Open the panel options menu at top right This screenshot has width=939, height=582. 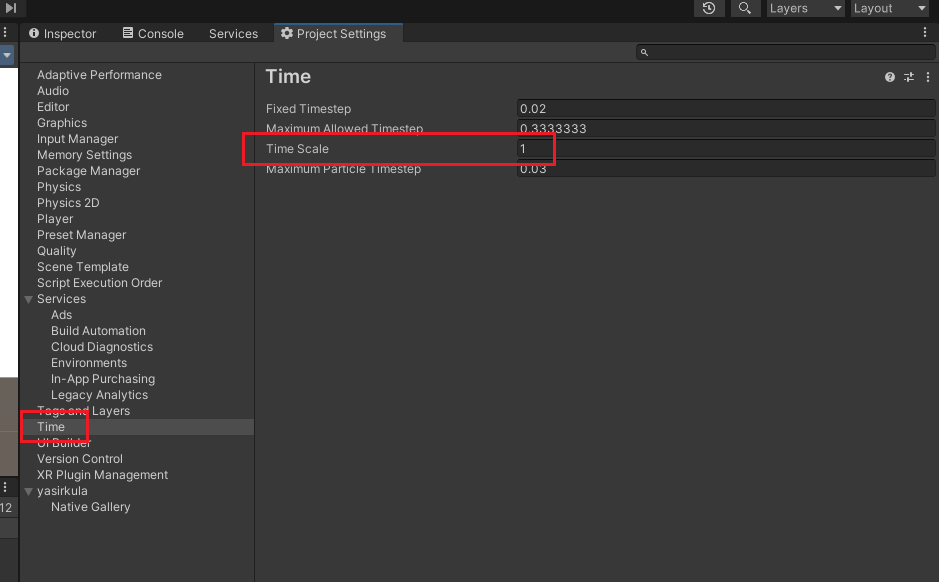tap(925, 33)
